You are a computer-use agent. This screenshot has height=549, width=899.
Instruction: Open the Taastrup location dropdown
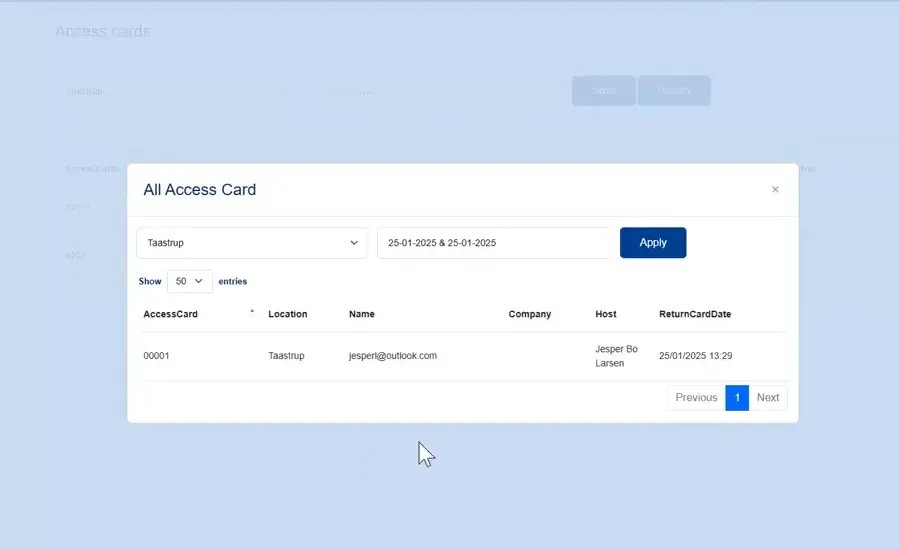(x=252, y=243)
